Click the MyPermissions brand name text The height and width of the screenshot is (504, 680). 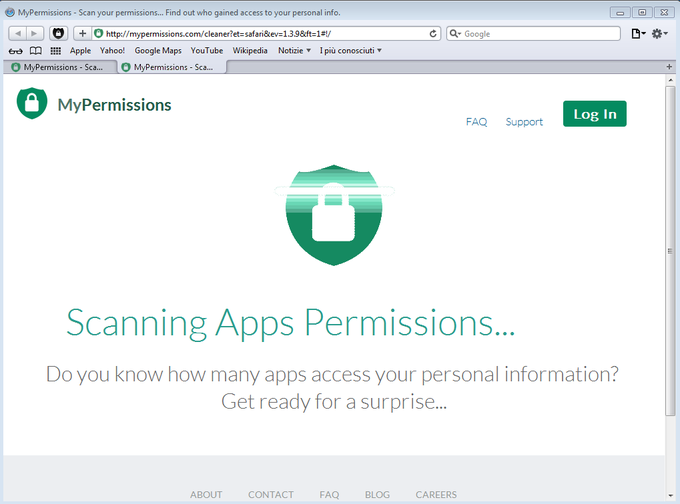[114, 105]
